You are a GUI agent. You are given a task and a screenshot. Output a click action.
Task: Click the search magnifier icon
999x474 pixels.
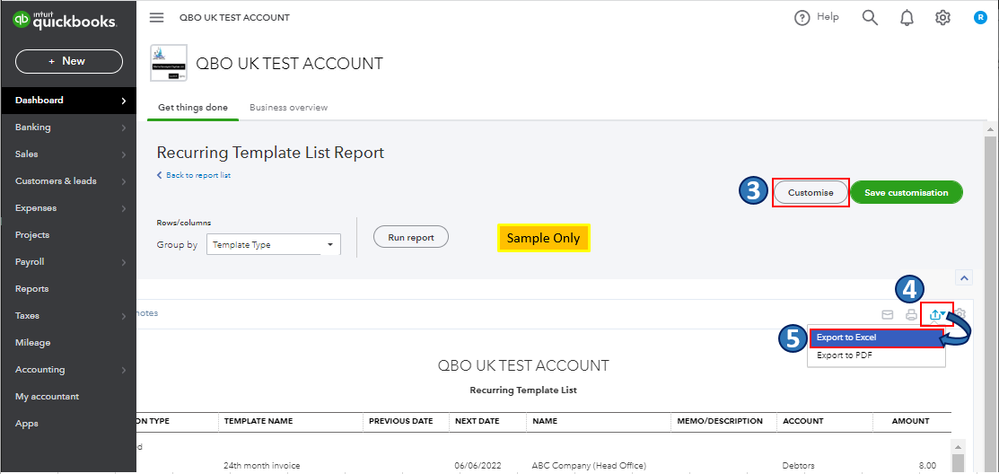tap(870, 18)
